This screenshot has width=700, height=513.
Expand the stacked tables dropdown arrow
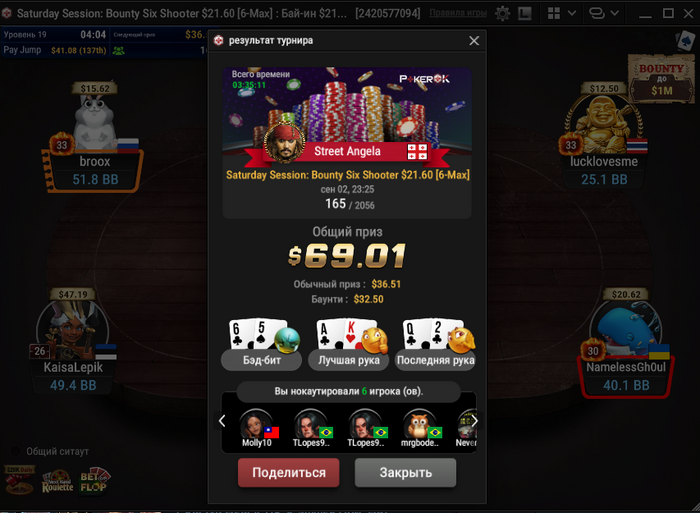point(615,13)
